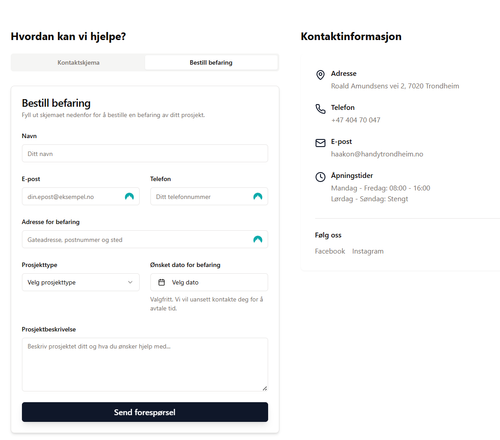
Task: Grab the text area resize handle
Action: [265, 388]
